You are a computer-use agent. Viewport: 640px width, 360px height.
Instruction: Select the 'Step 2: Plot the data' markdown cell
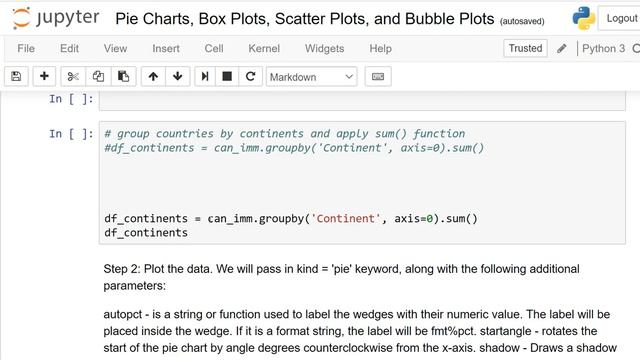(342, 277)
